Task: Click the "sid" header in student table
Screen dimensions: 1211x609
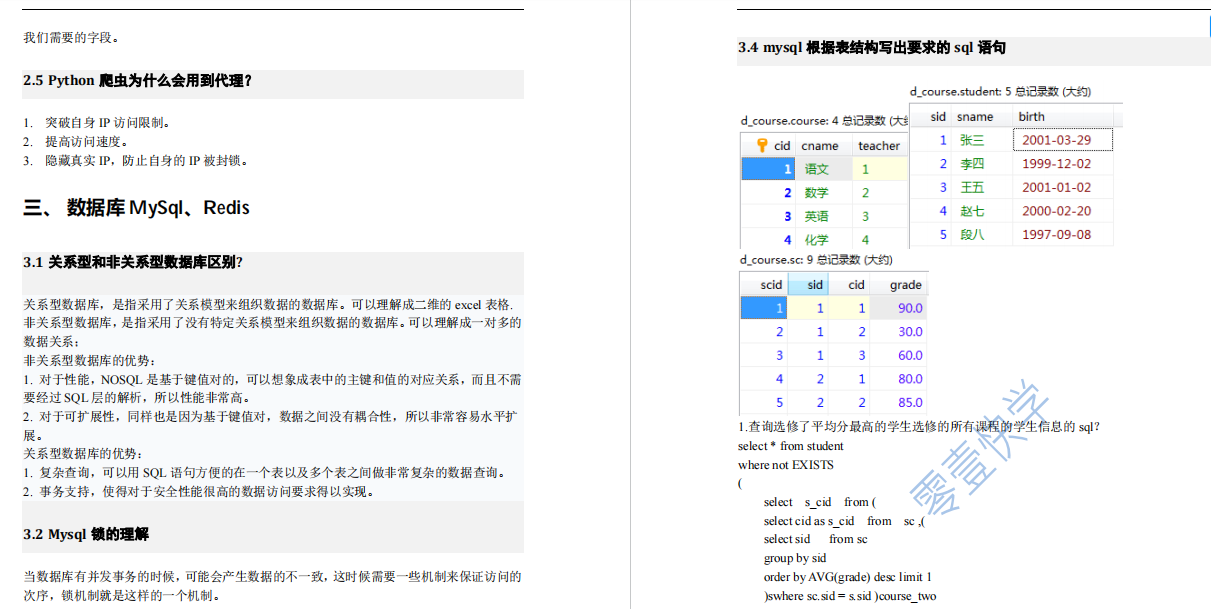Action: [x=937, y=117]
